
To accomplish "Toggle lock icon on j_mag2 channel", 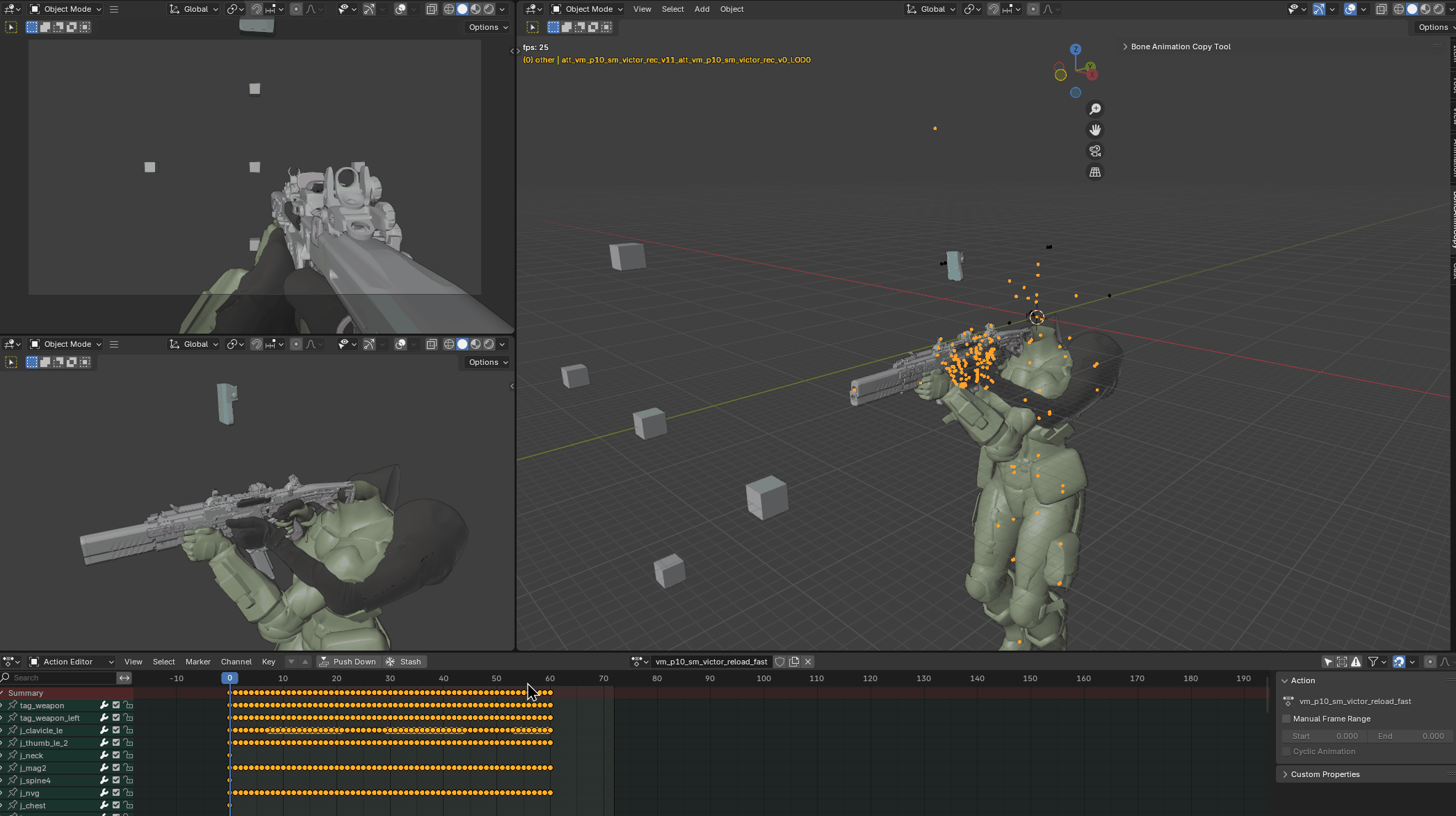I will point(128,768).
